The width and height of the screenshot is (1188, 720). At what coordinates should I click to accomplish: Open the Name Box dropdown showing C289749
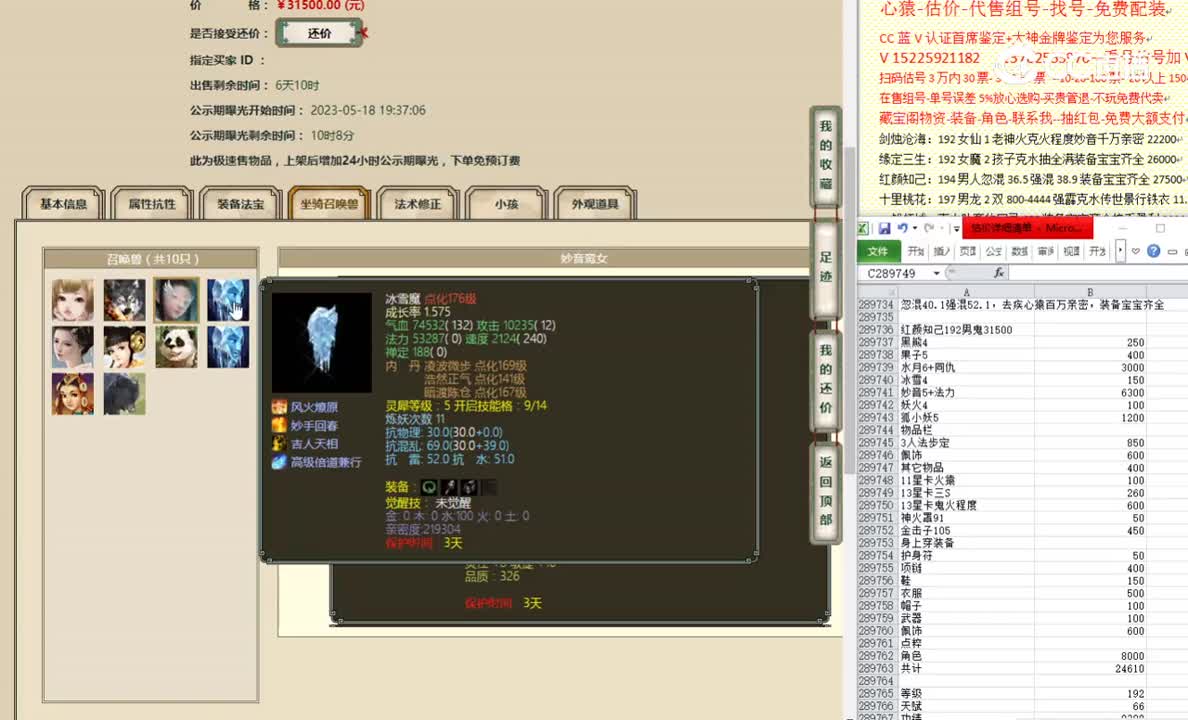pyautogui.click(x=935, y=272)
